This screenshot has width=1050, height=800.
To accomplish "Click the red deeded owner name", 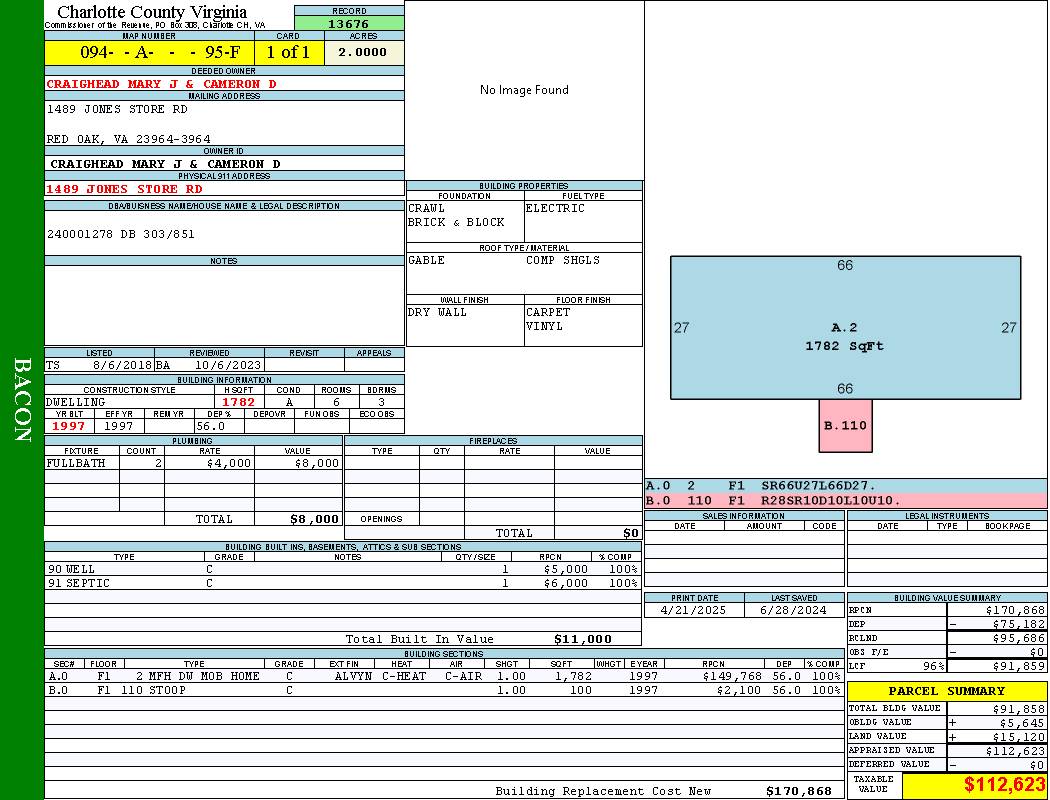I will [161, 84].
